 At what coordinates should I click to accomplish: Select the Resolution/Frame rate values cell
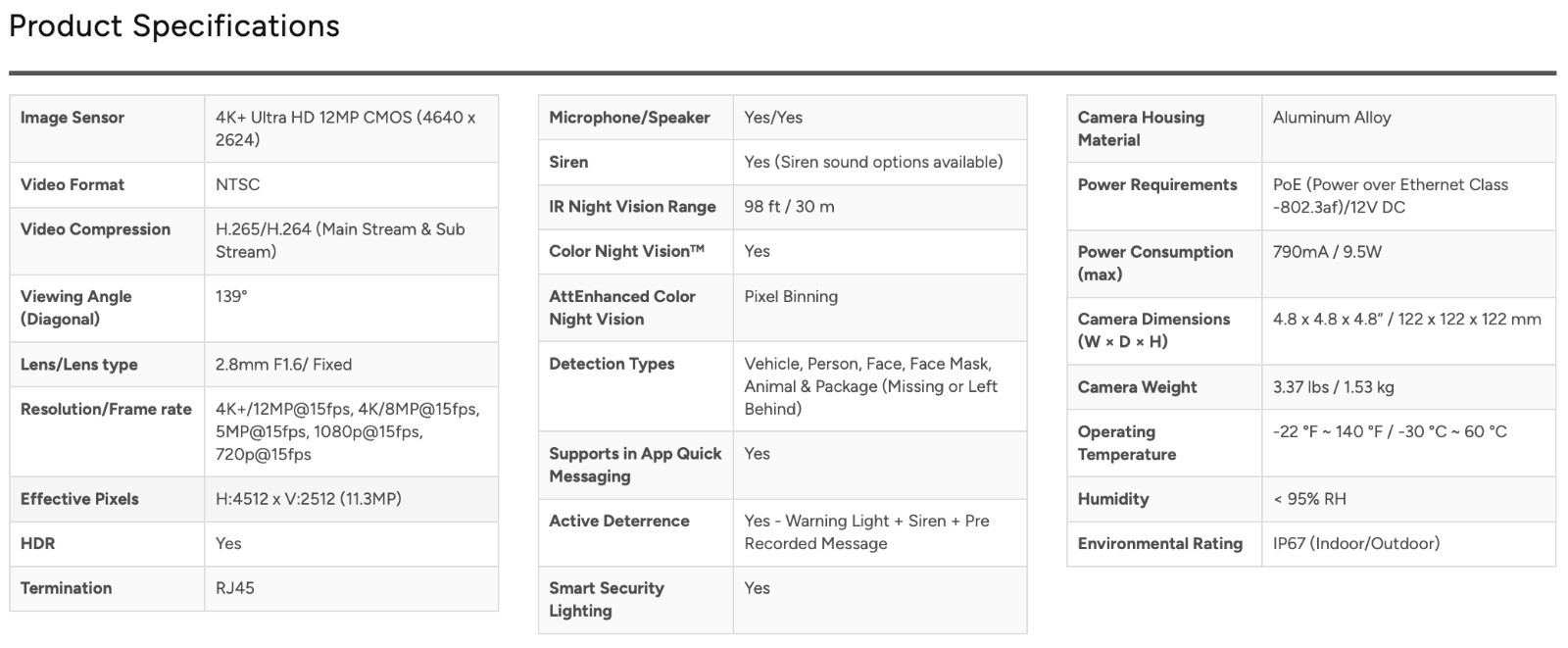click(351, 431)
